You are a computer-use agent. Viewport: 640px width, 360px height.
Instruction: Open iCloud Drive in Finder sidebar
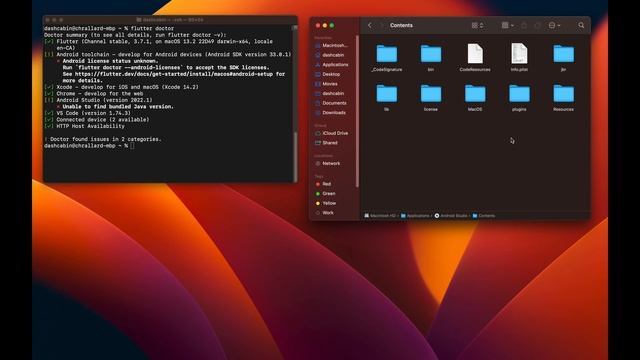[332, 133]
